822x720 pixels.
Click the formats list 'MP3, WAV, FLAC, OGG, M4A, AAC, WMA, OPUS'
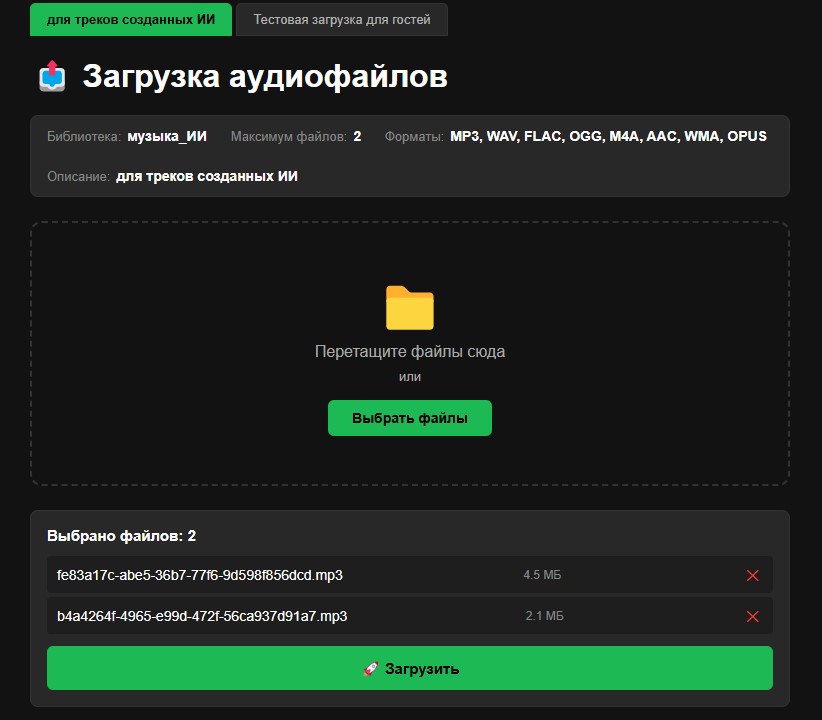(608, 136)
